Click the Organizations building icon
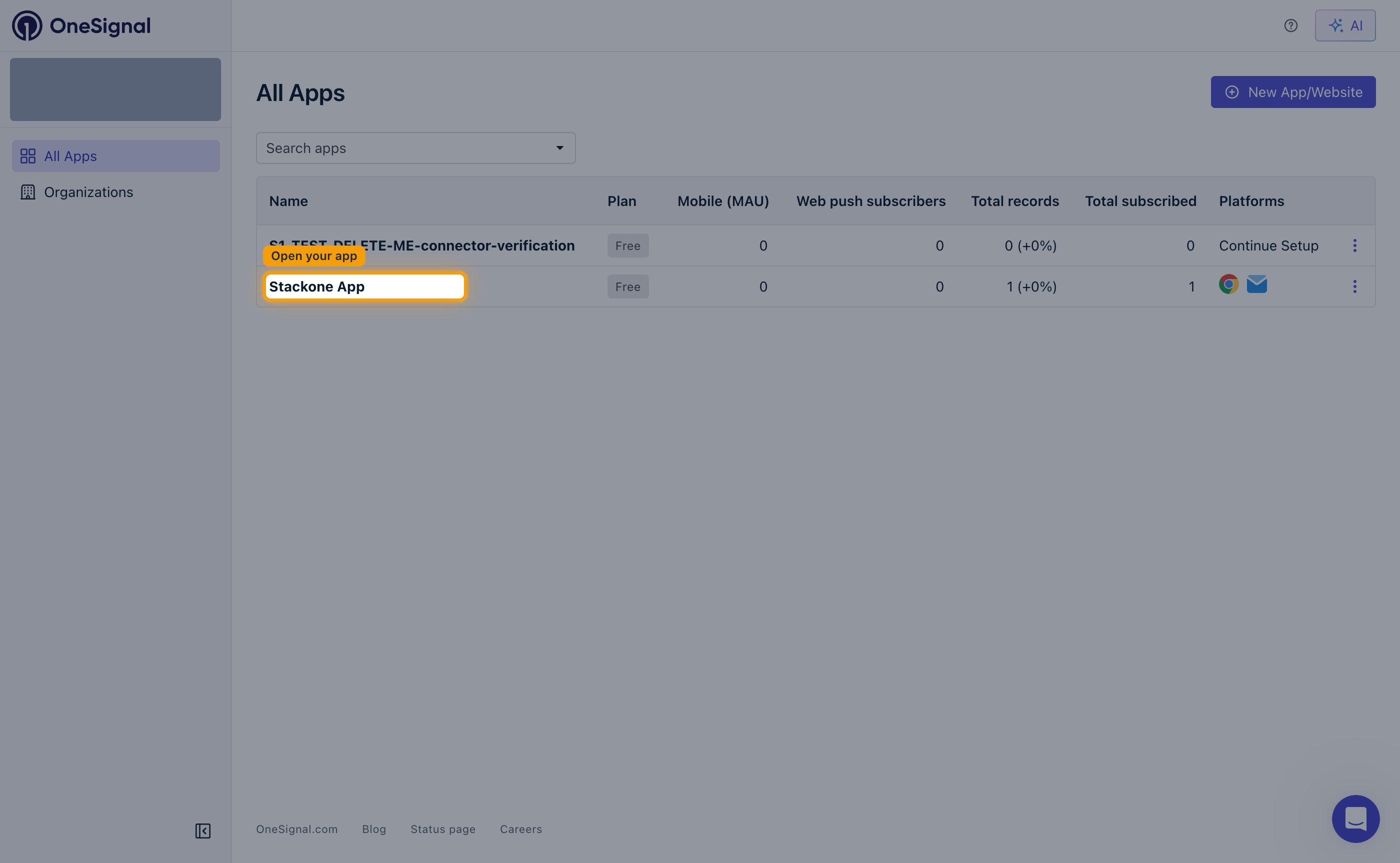 coord(28,192)
